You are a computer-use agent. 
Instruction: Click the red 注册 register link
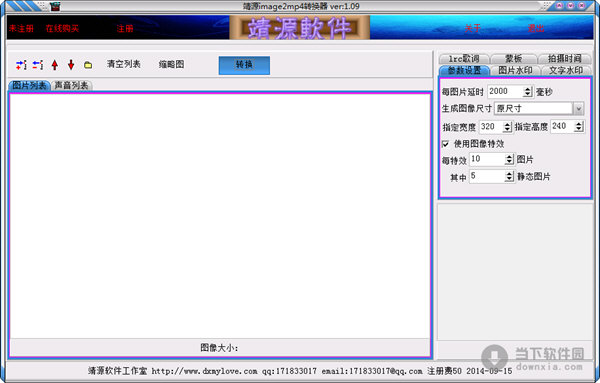(125, 28)
